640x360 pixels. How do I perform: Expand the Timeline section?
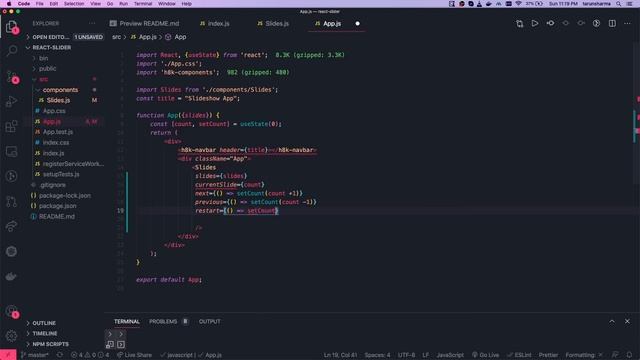pyautogui.click(x=45, y=333)
